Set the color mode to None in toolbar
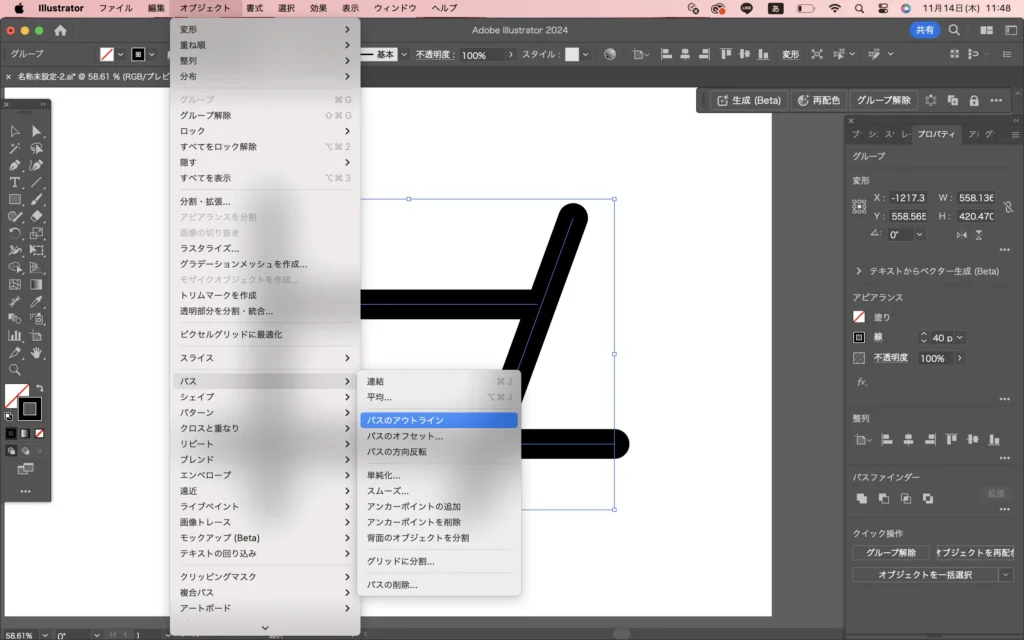Viewport: 1024px width, 640px height. click(39, 433)
